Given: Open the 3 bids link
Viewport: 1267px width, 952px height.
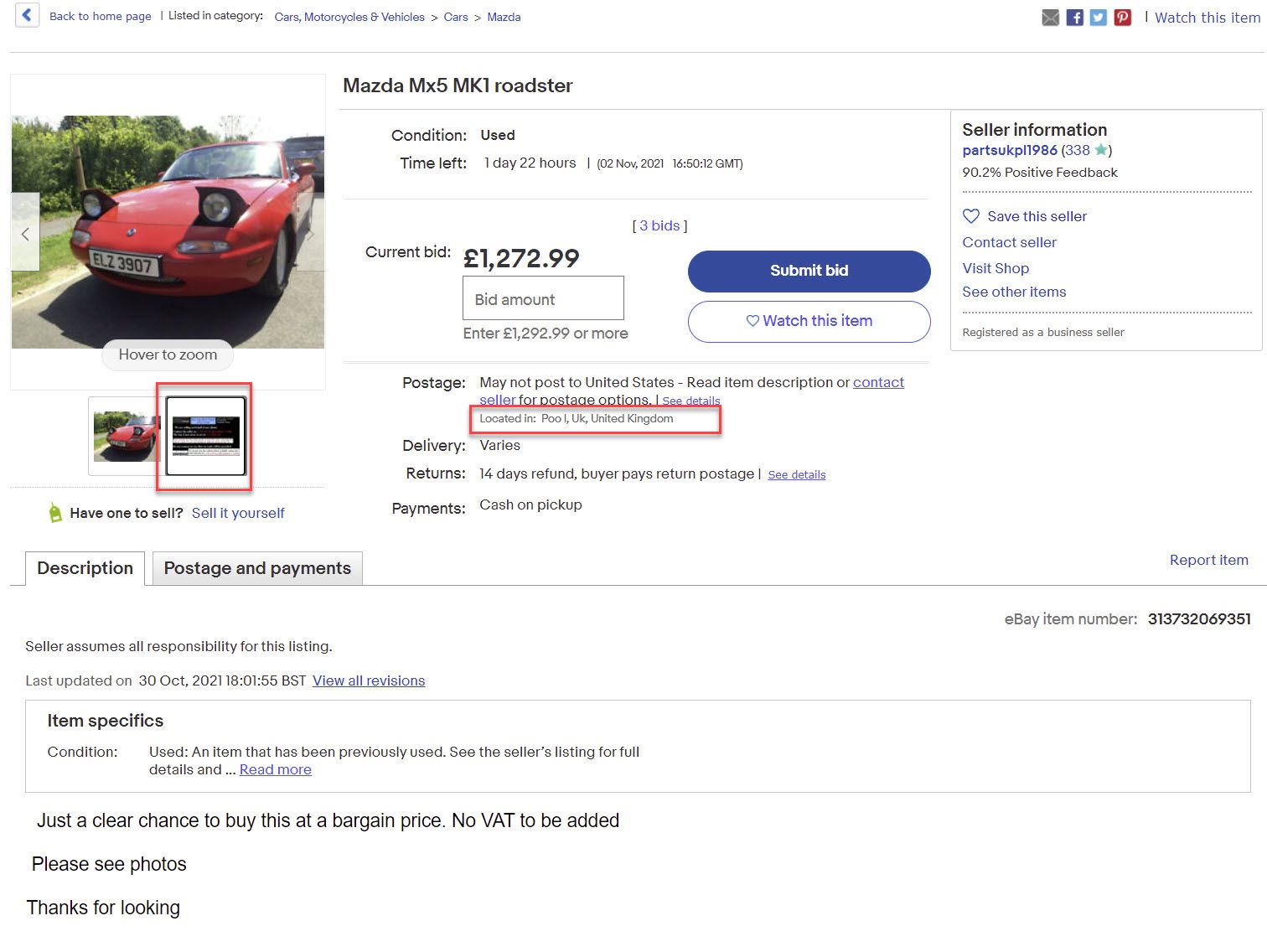Looking at the screenshot, I should pyautogui.click(x=659, y=225).
